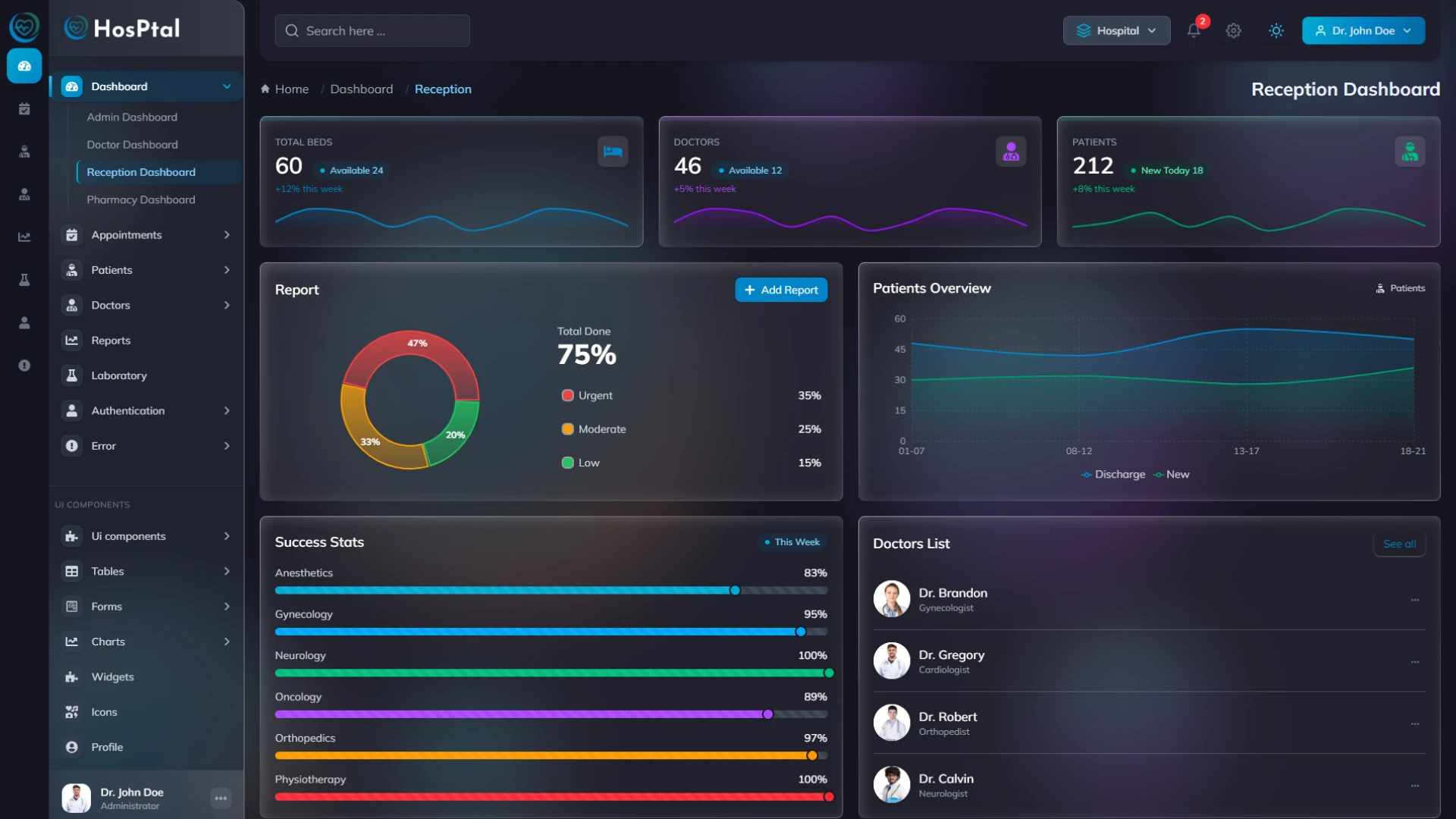Click the chart line icon in mini sidebar

coord(24,237)
